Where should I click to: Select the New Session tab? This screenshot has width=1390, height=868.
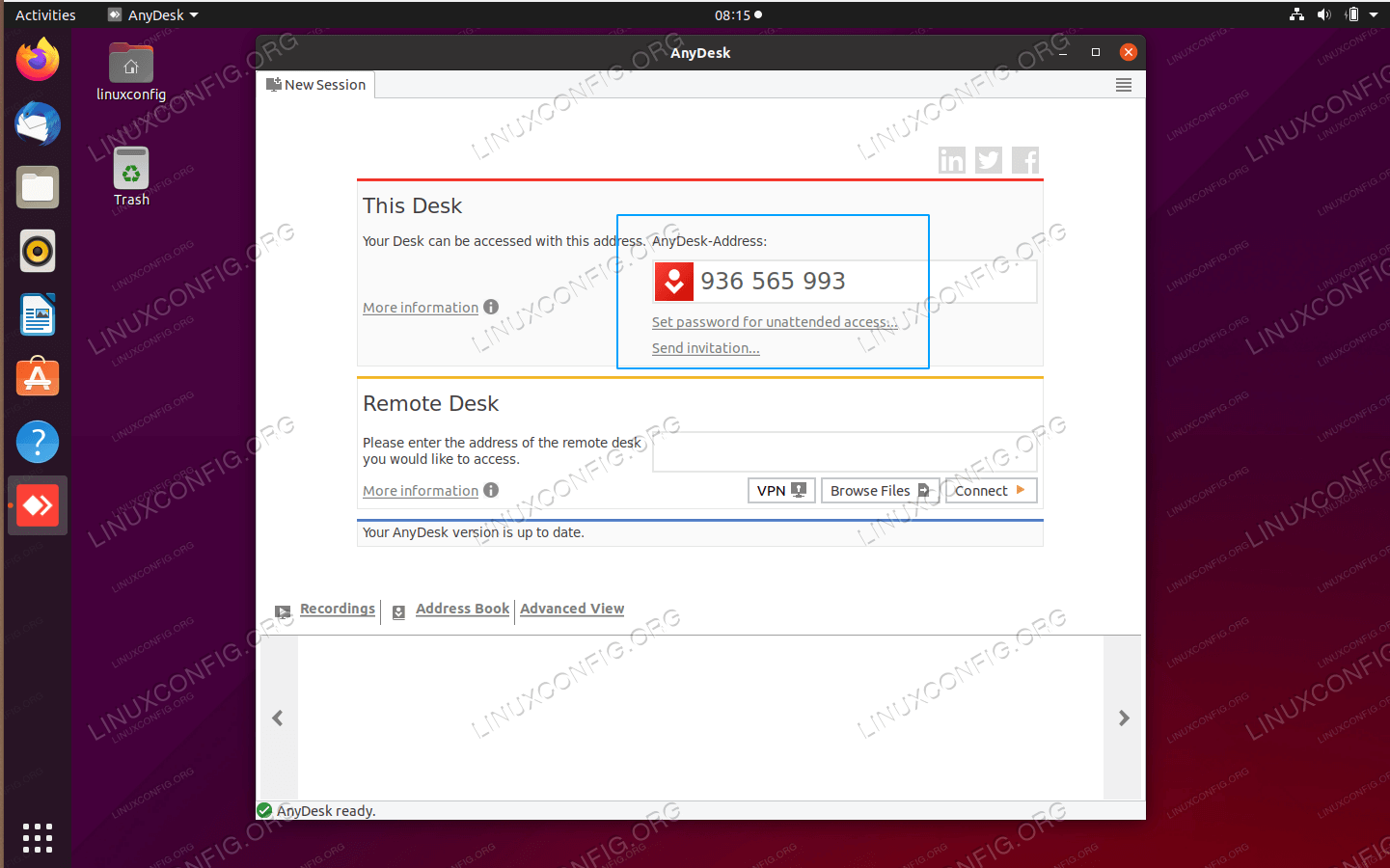pos(316,85)
